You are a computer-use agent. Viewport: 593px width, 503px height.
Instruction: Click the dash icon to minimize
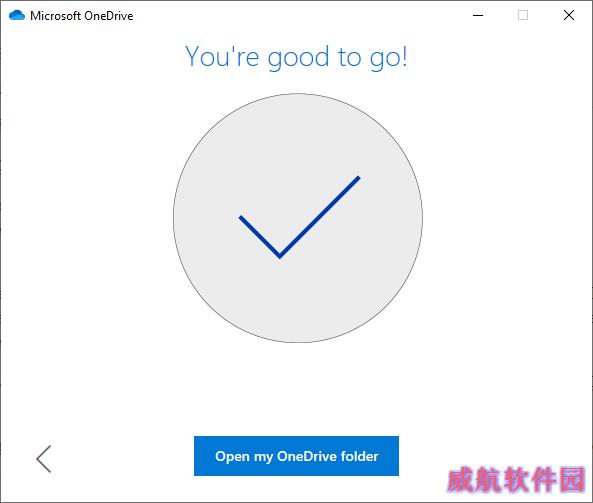[x=478, y=16]
